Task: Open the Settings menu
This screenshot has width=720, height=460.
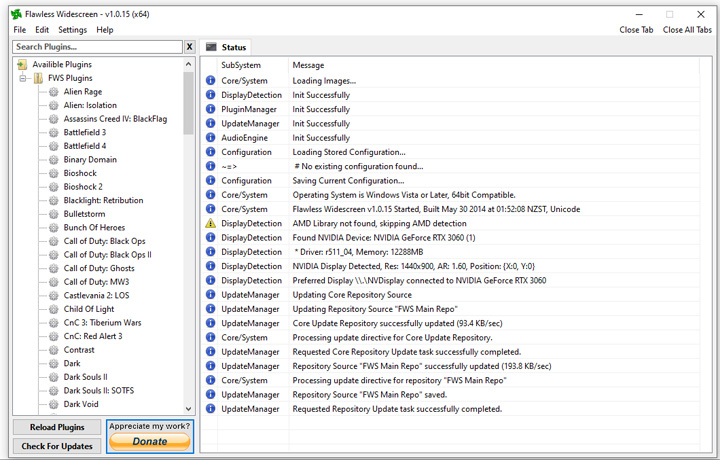Action: [x=72, y=30]
